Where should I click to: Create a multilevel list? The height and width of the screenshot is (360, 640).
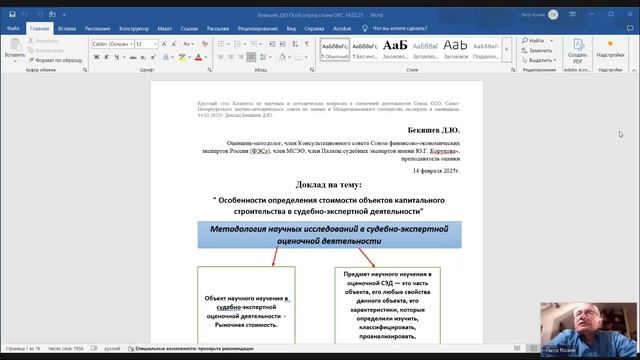254,44
